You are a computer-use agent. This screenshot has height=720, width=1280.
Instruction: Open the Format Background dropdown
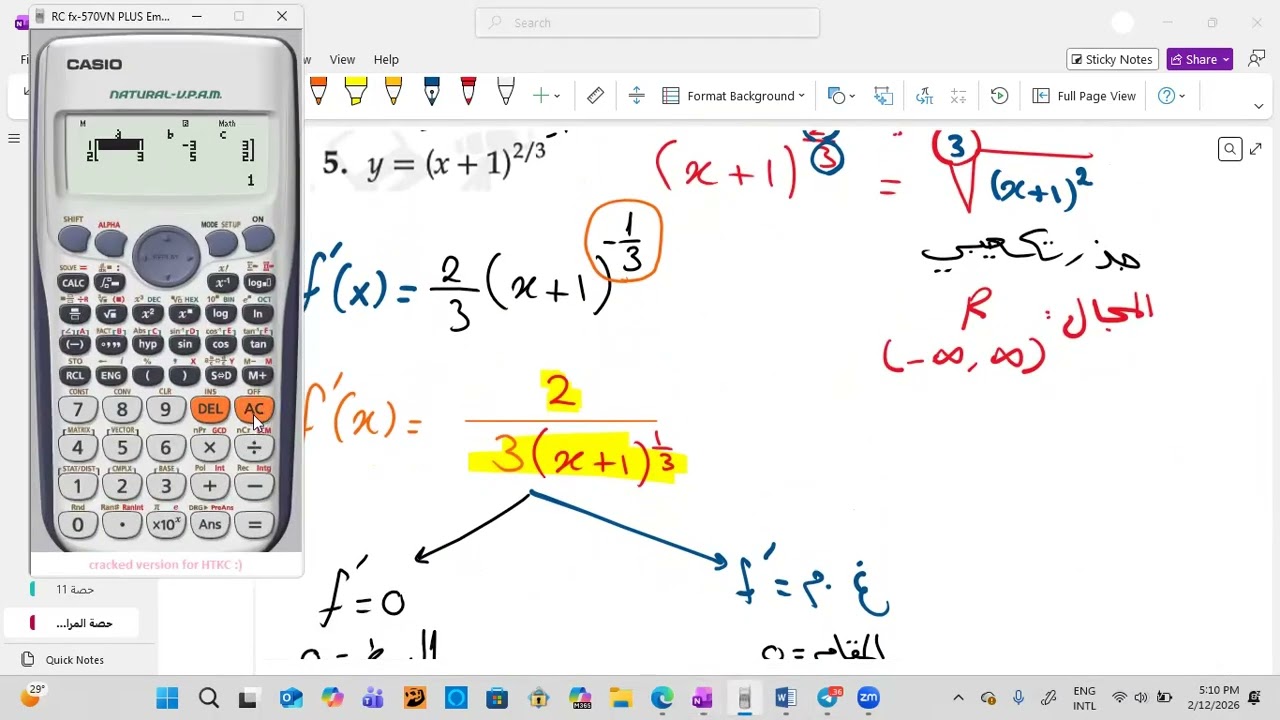[x=733, y=96]
